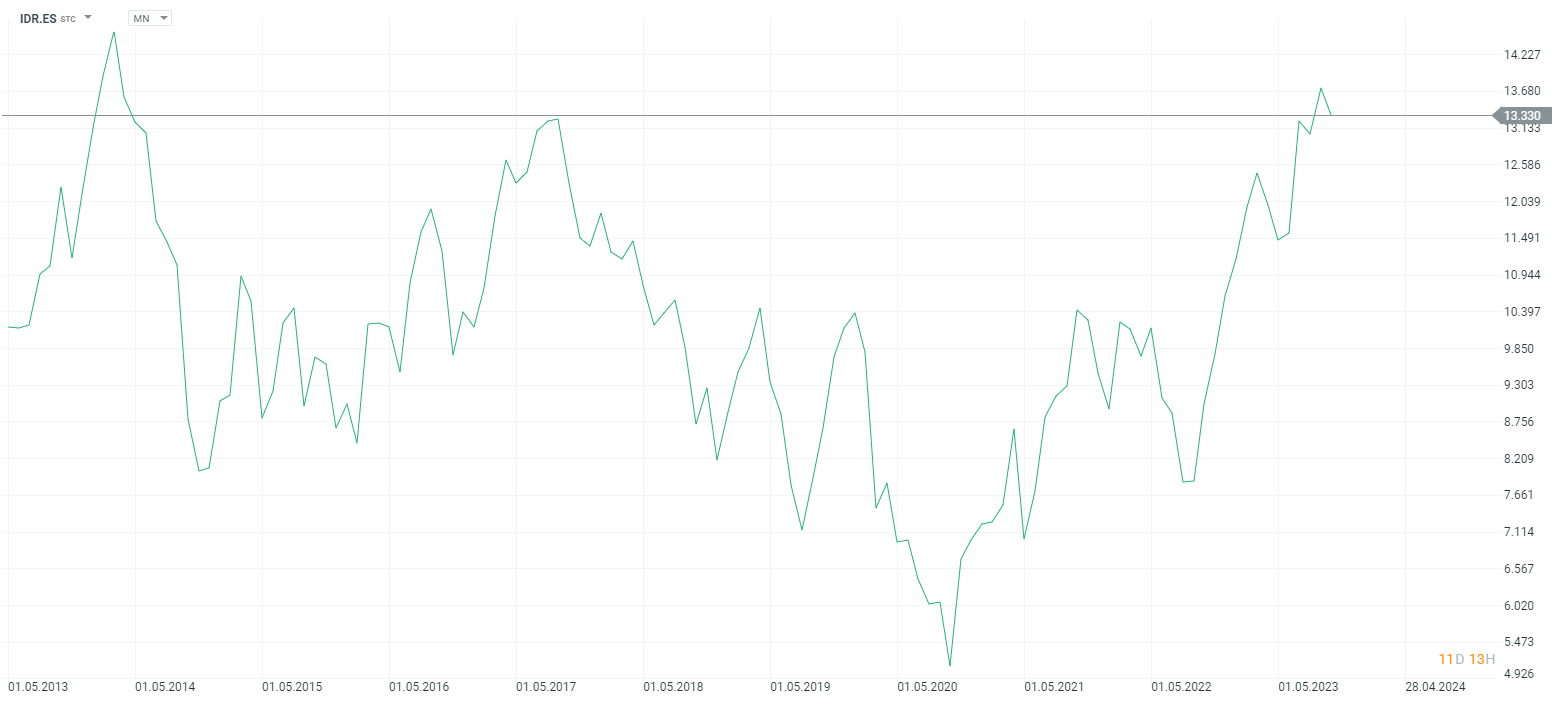Click the 01.05.2022 date axis label
This screenshot has width=1564, height=704.
(1181, 687)
